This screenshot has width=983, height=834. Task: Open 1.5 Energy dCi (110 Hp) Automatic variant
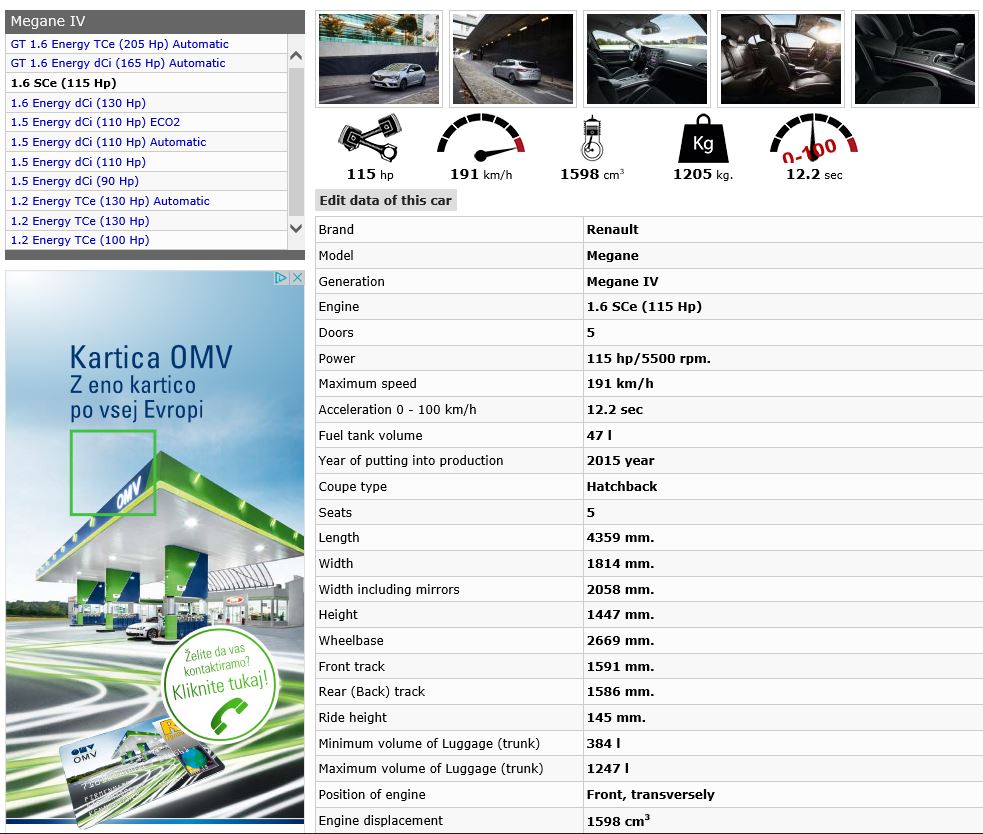108,142
